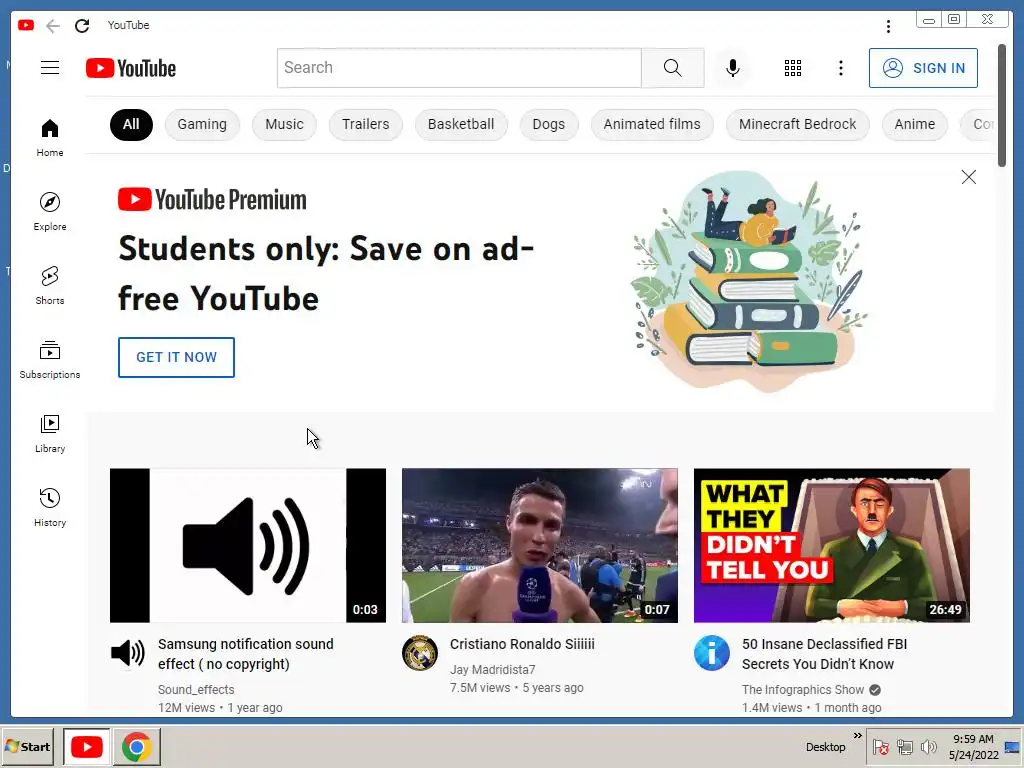Click the Show desktop tray icon
This screenshot has height=768, width=1024.
click(1013, 746)
